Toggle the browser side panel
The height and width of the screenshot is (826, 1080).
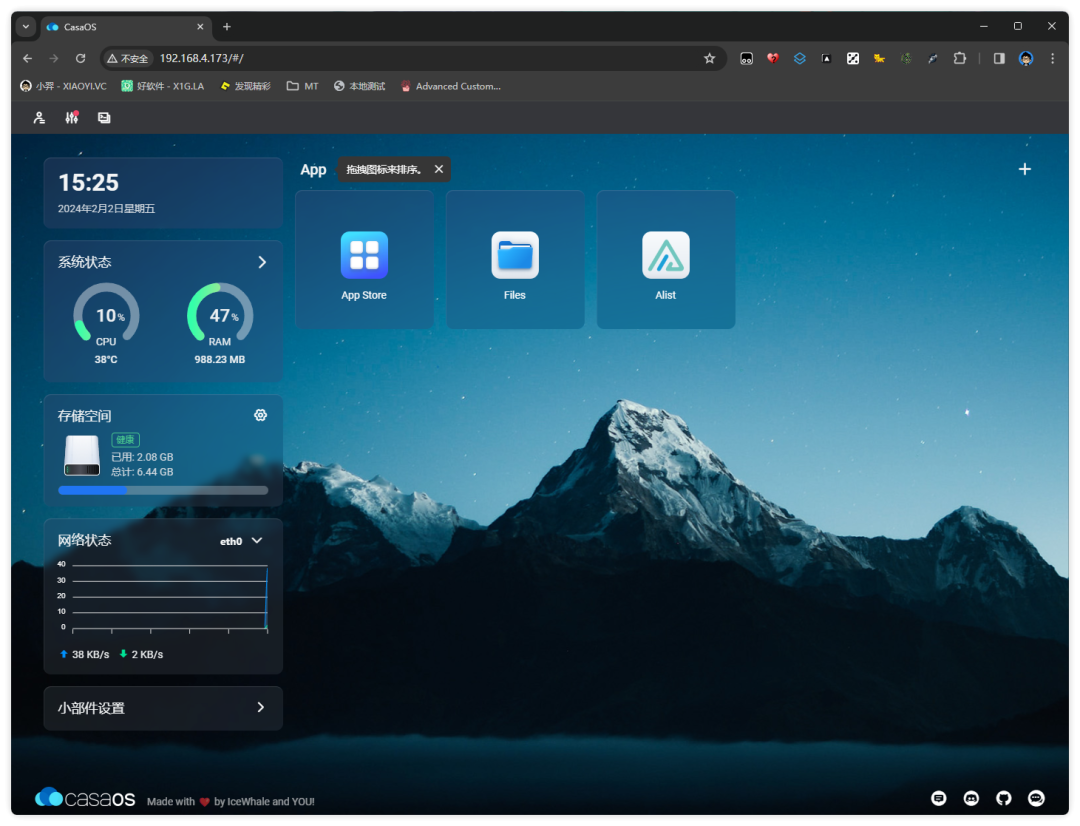(999, 58)
